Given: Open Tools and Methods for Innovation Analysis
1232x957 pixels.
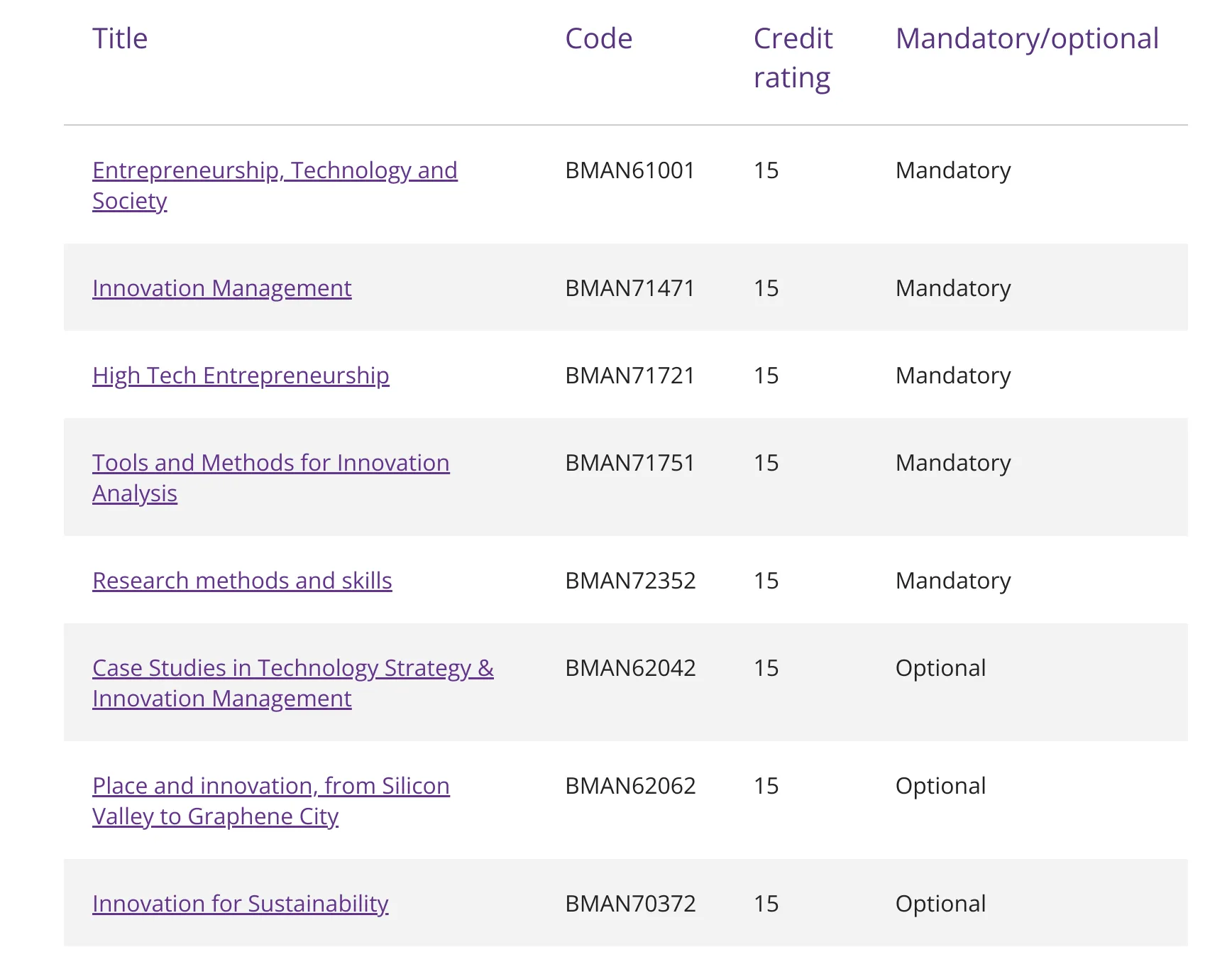Looking at the screenshot, I should [x=270, y=463].
